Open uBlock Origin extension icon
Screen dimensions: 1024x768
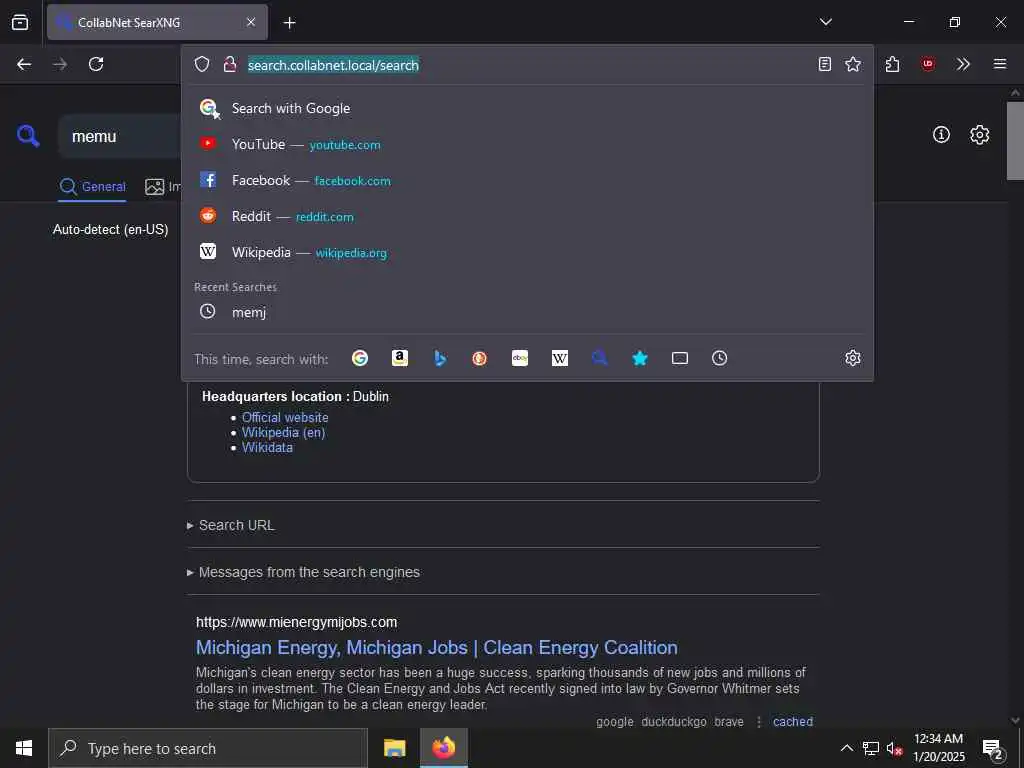tap(928, 64)
